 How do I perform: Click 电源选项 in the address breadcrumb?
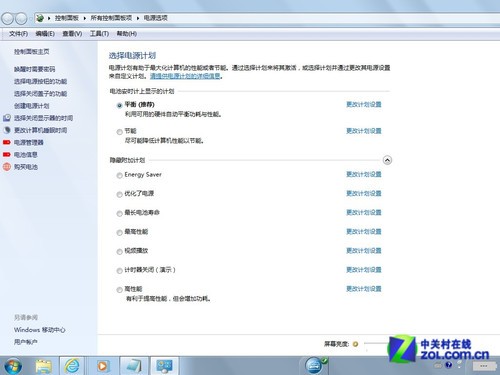(x=155, y=18)
